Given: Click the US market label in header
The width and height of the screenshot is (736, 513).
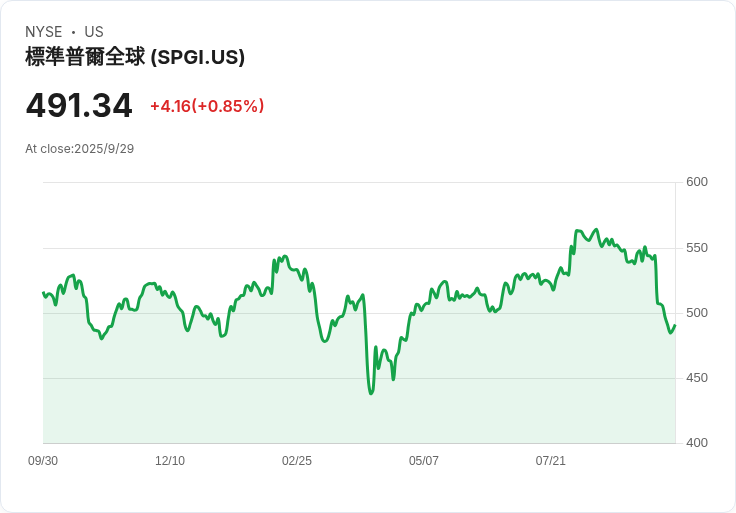Looking at the screenshot, I should 94,32.
